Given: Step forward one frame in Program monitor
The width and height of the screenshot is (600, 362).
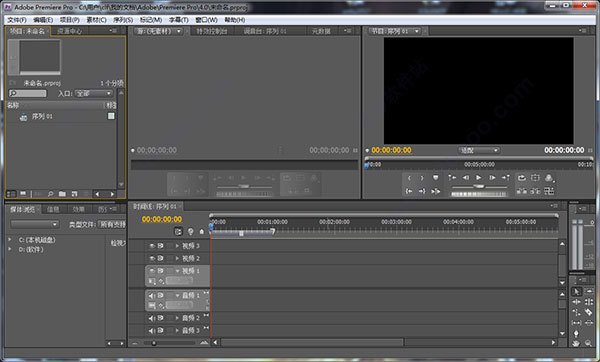Looking at the screenshot, I should click(x=492, y=178).
